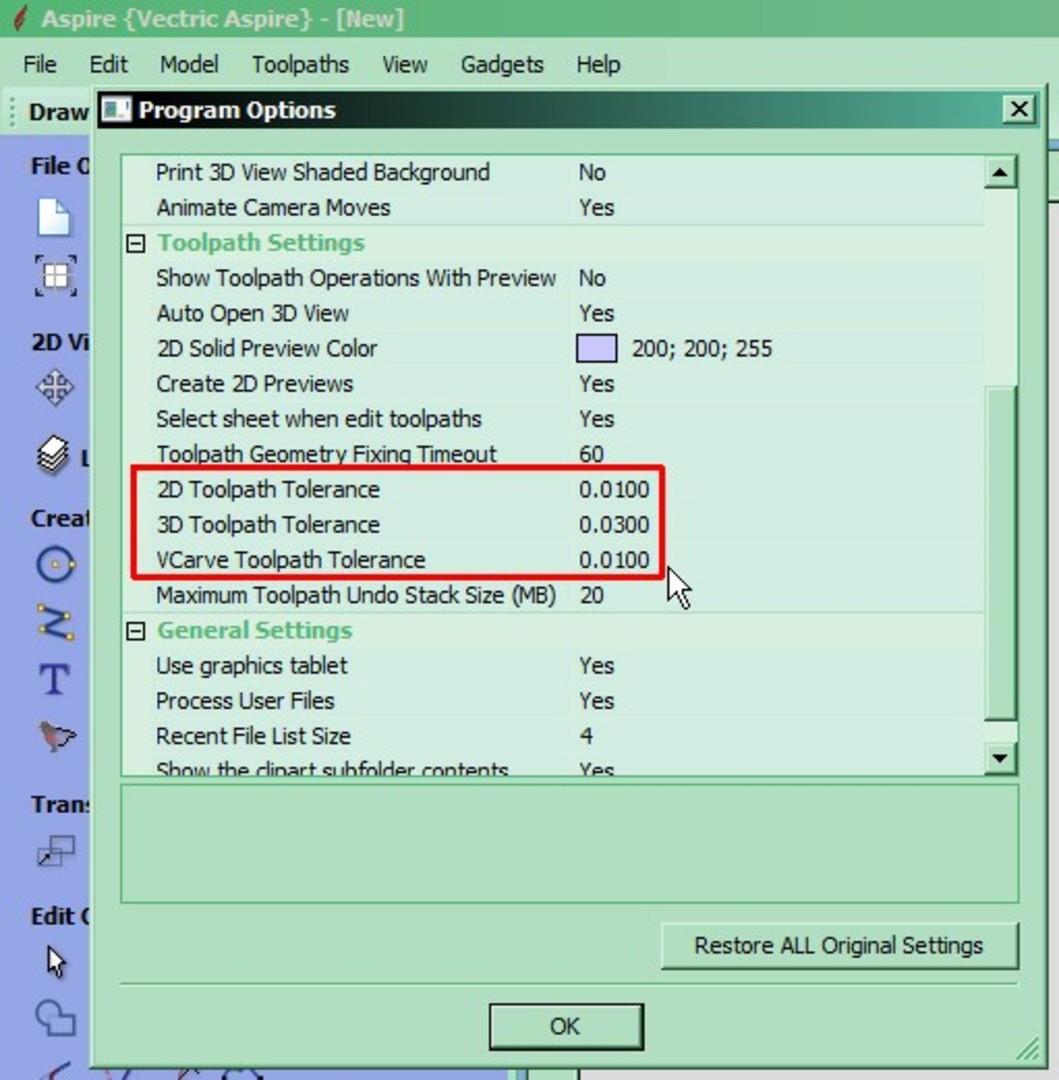The width and height of the screenshot is (1059, 1080).
Task: Open the Layers icon in sidebar
Action: coord(53,455)
